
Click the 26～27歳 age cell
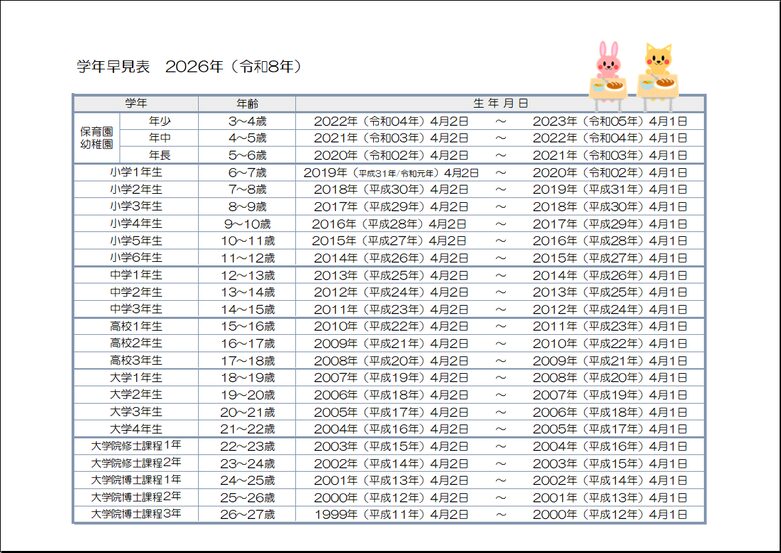246,514
